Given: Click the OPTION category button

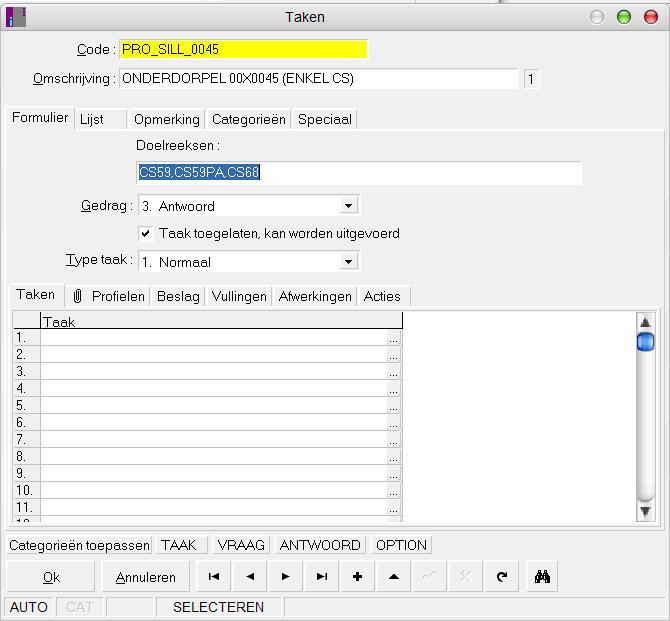Looking at the screenshot, I should pyautogui.click(x=401, y=545).
